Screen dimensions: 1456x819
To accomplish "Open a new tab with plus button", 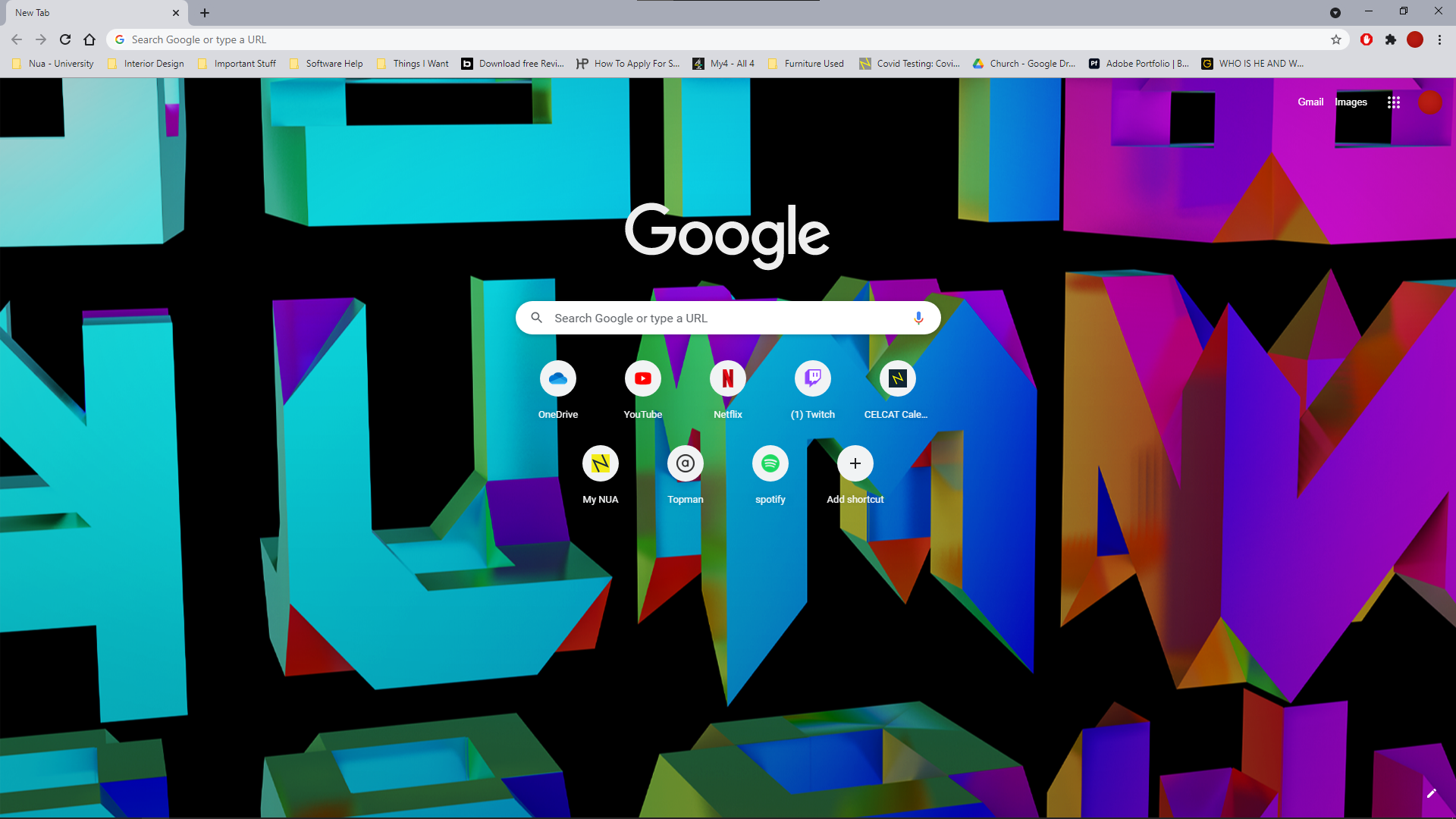I will (x=205, y=13).
